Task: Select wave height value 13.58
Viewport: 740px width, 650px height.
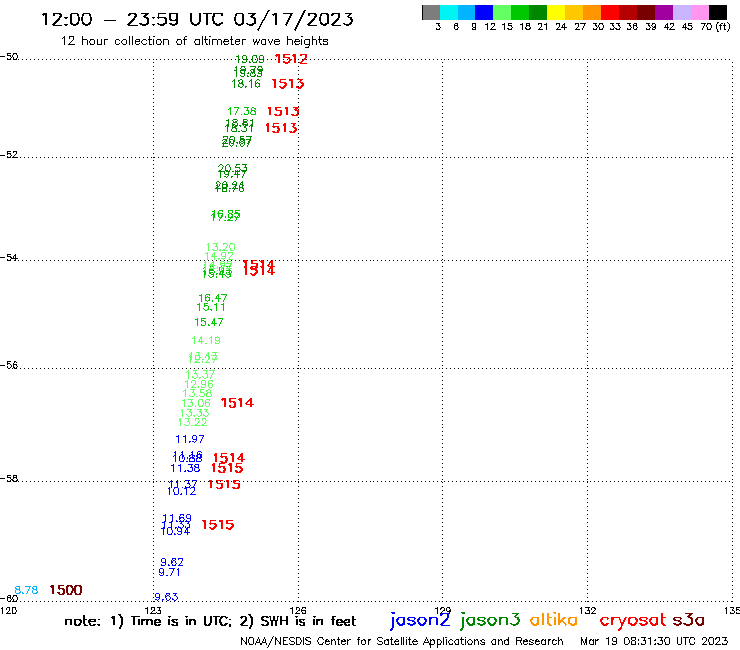Action: 197,393
